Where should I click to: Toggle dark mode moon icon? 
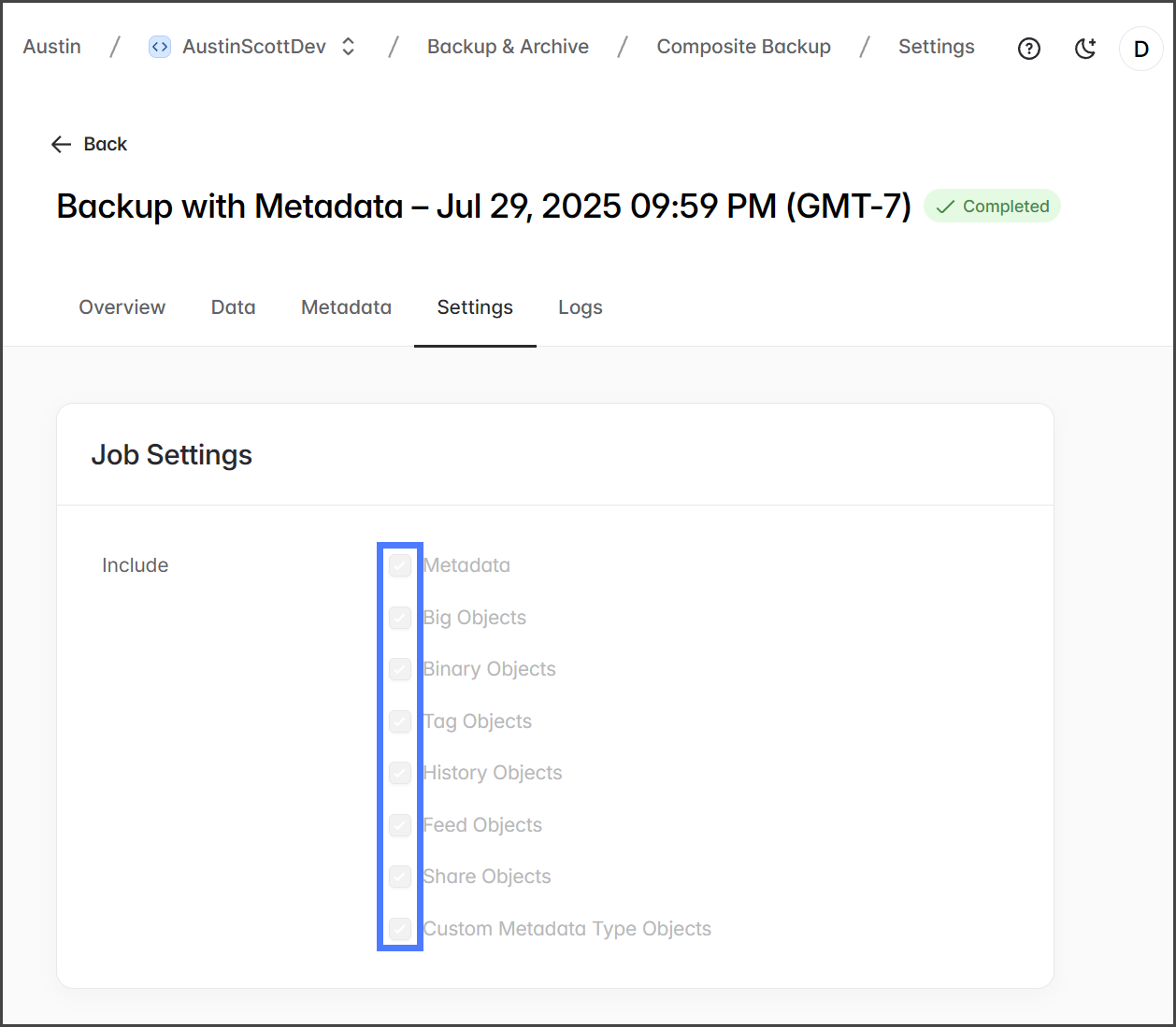[x=1084, y=49]
